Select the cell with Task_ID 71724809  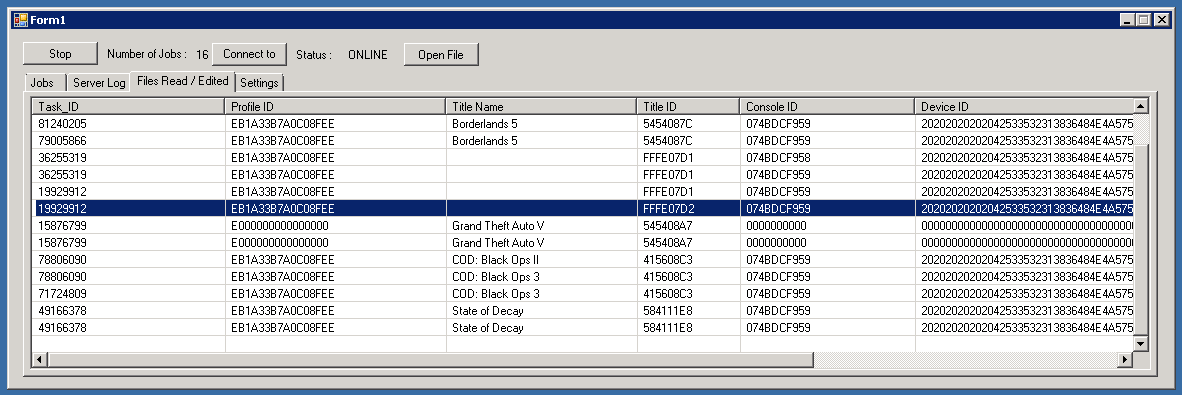coord(129,293)
